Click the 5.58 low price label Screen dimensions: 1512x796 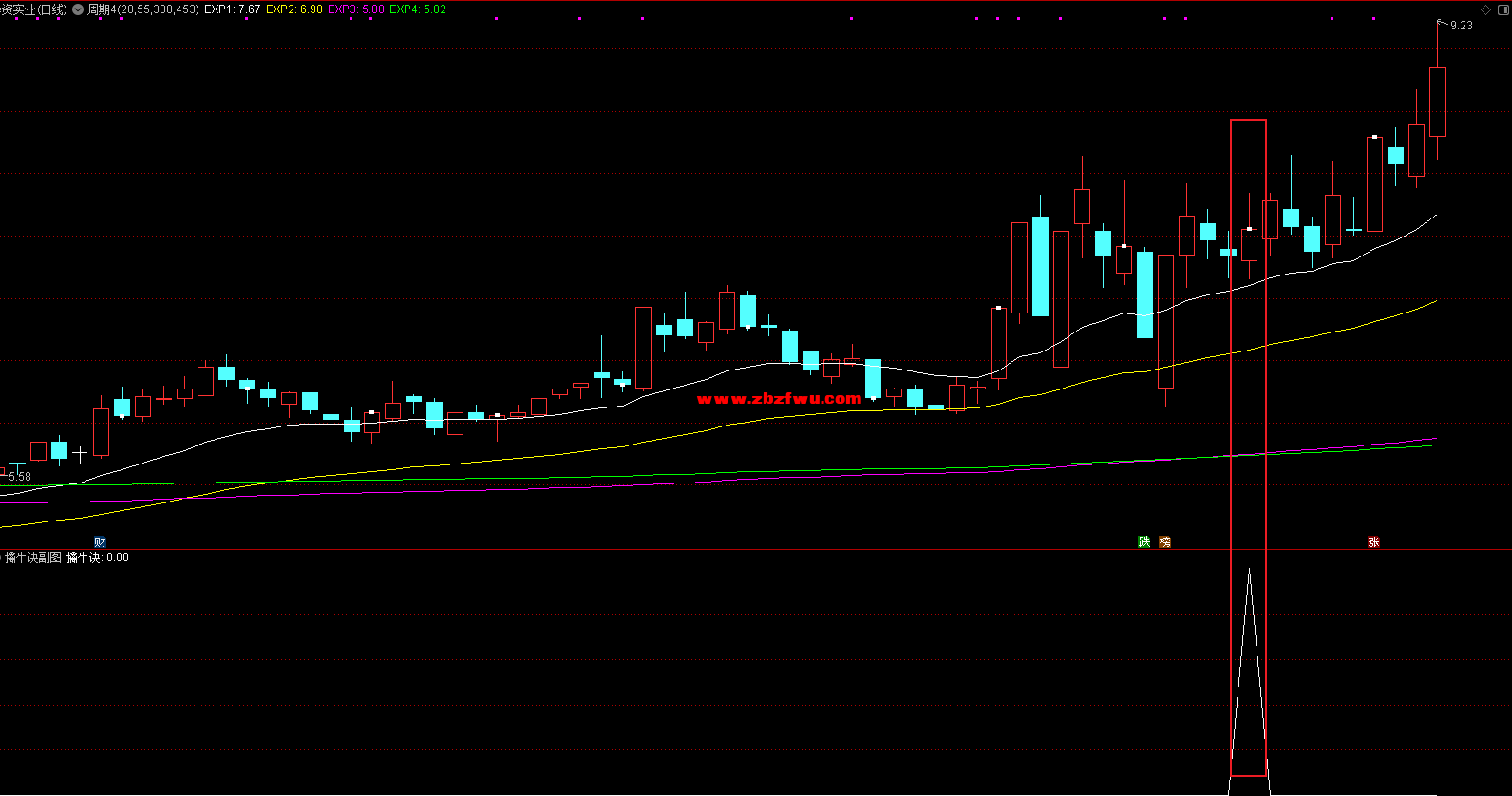click(x=20, y=477)
